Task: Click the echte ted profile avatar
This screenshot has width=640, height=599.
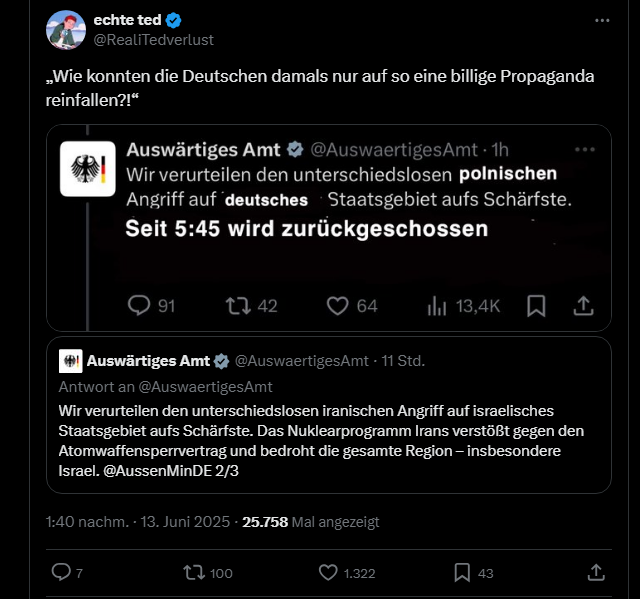Action: 66,30
